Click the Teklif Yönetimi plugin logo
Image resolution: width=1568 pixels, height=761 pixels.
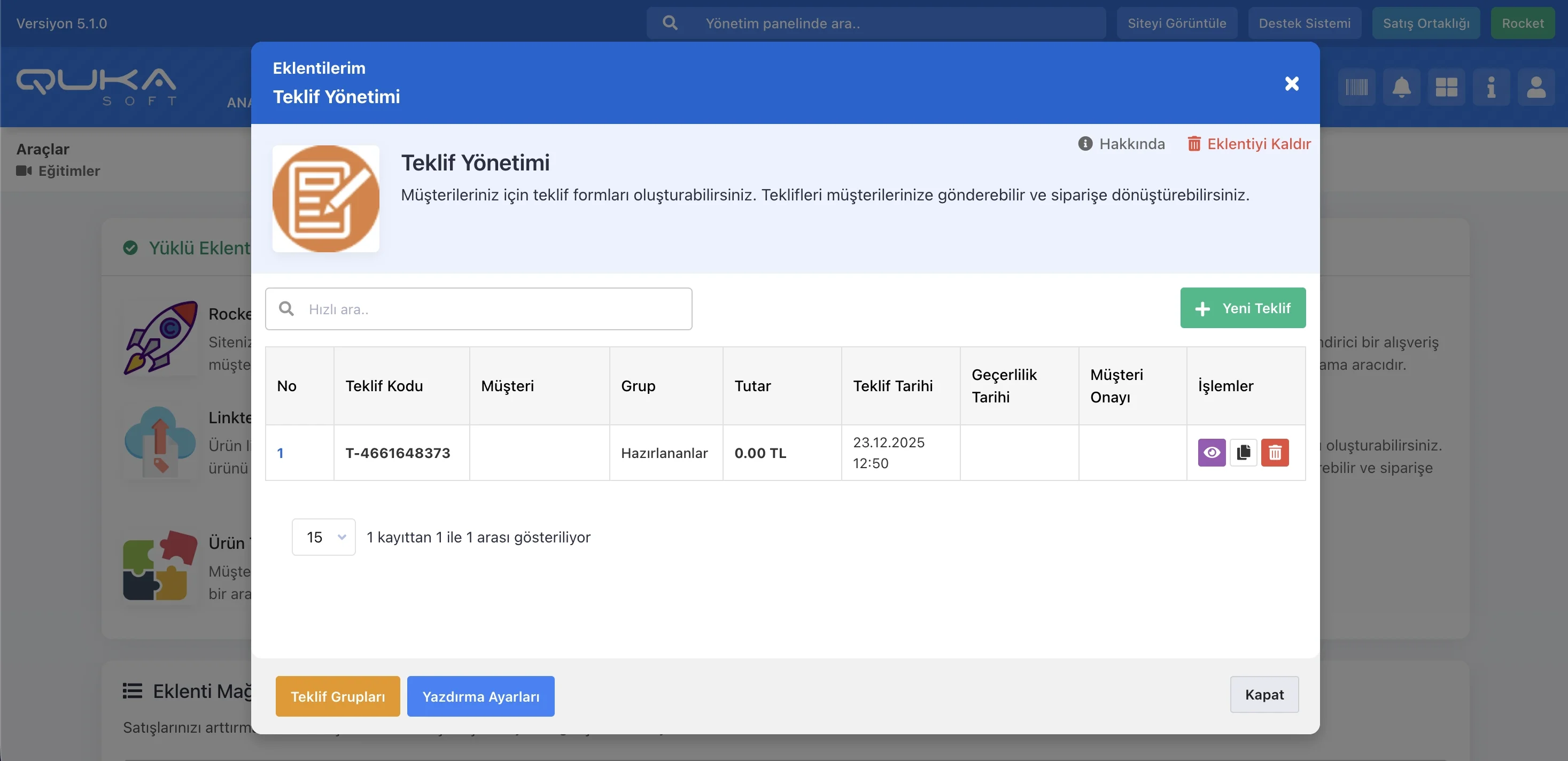[x=325, y=198]
